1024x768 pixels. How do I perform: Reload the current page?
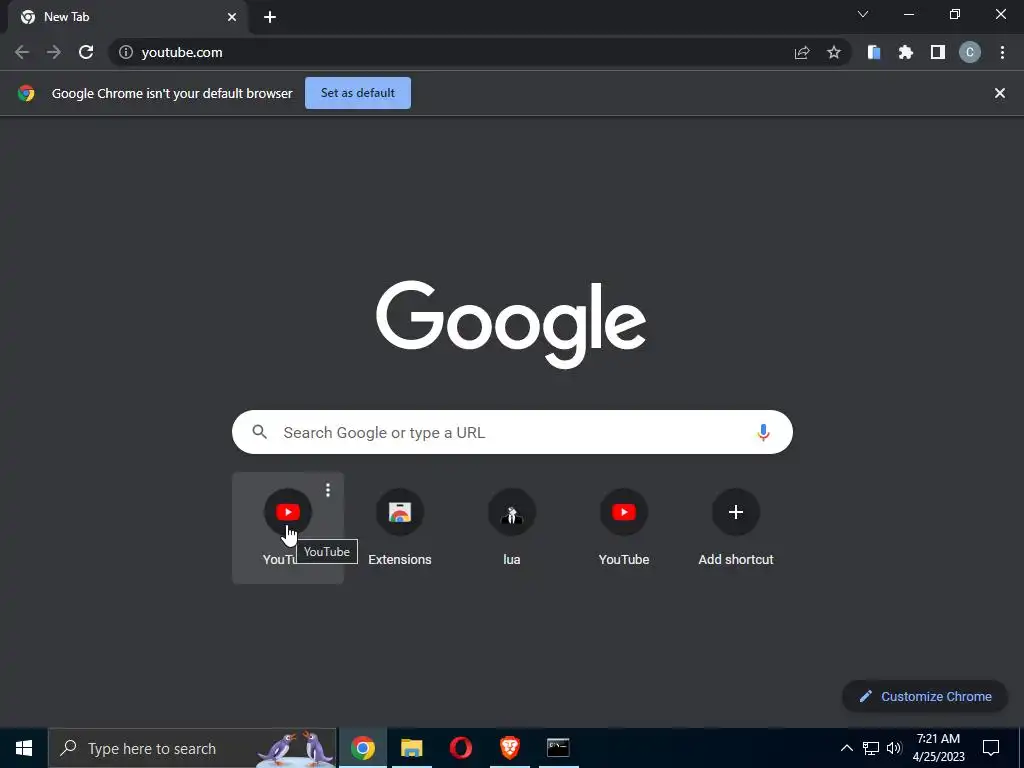86,52
